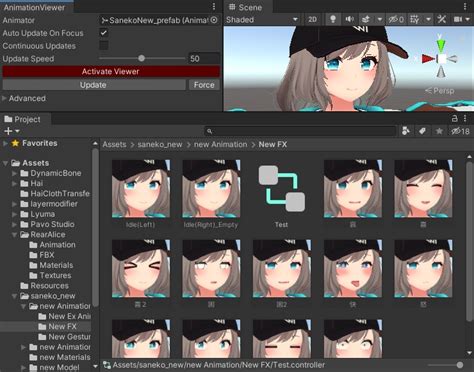Screen dimensions: 474x372
Task: Open scene tools wrench settings icon
Action: (x=442, y=19)
